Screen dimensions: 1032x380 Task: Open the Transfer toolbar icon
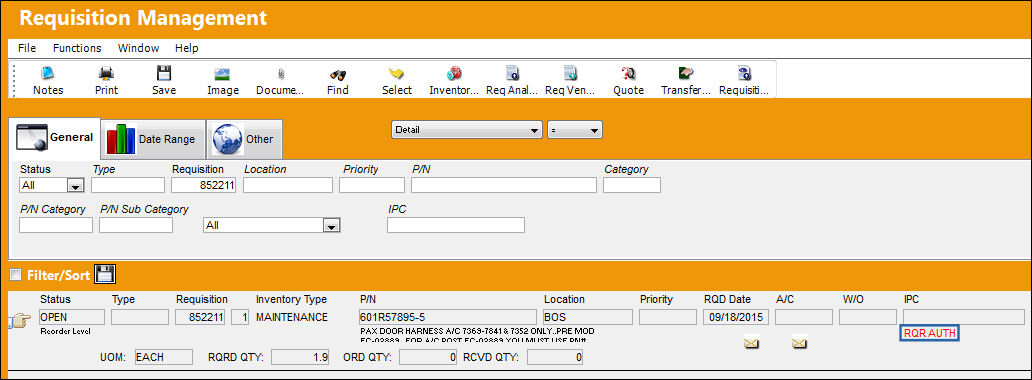(686, 81)
